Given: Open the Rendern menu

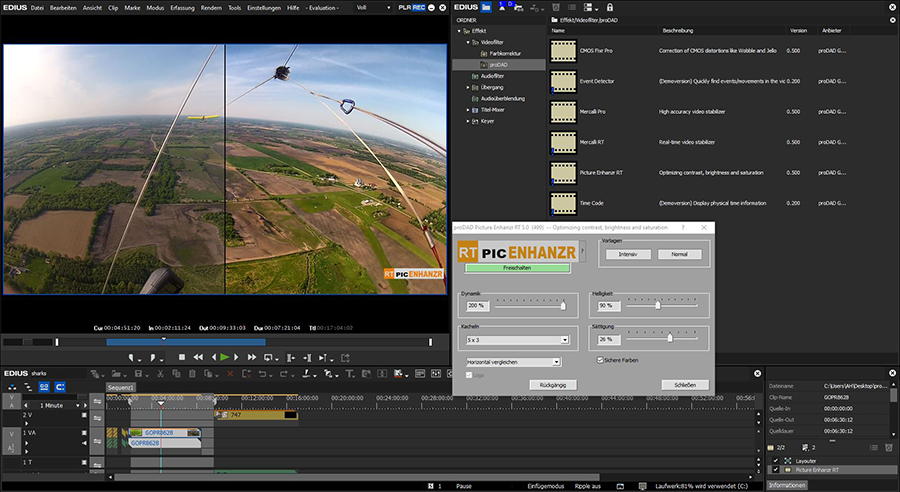Looking at the screenshot, I should (212, 7).
